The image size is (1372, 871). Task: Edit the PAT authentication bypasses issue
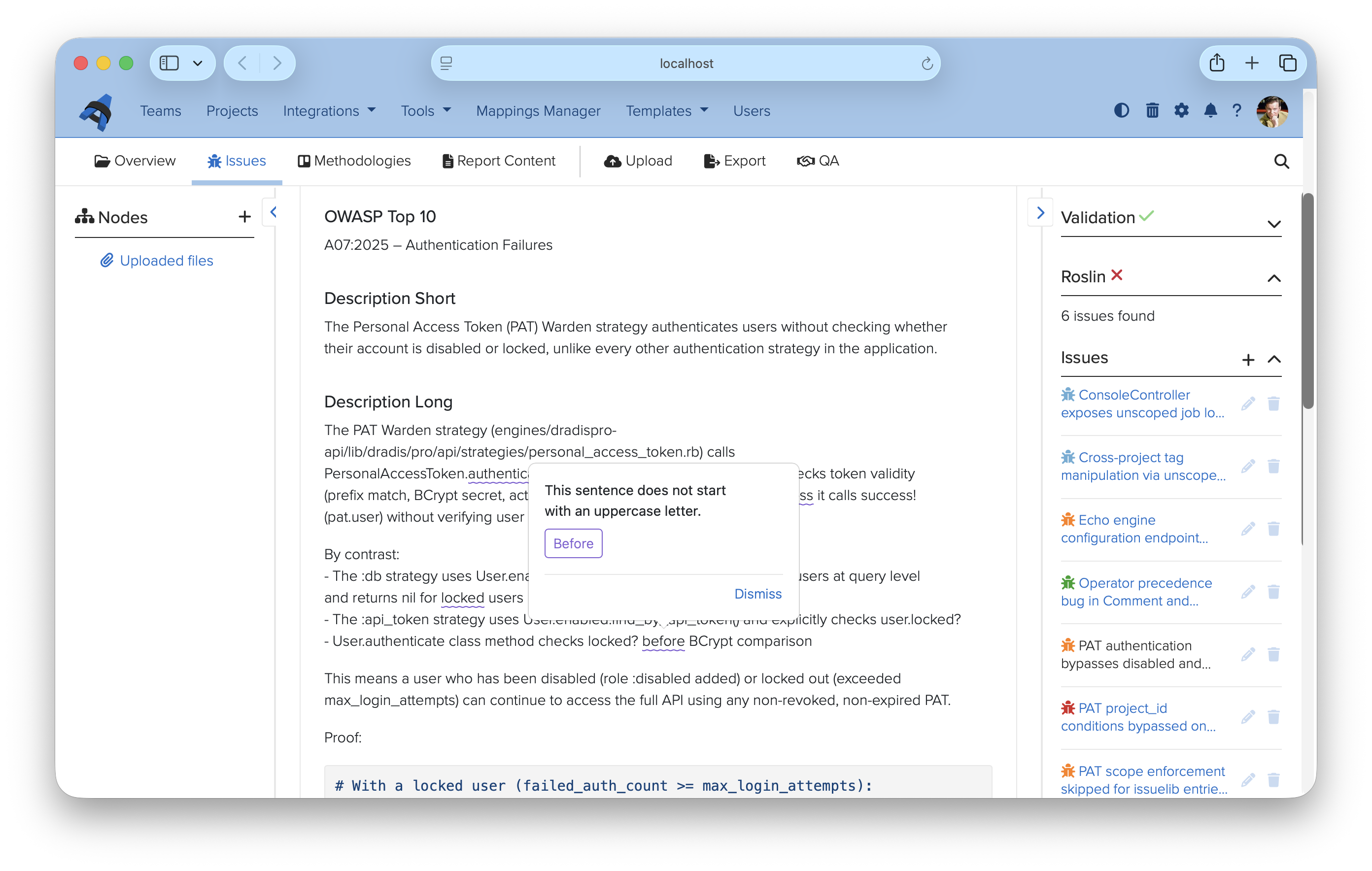click(x=1248, y=655)
